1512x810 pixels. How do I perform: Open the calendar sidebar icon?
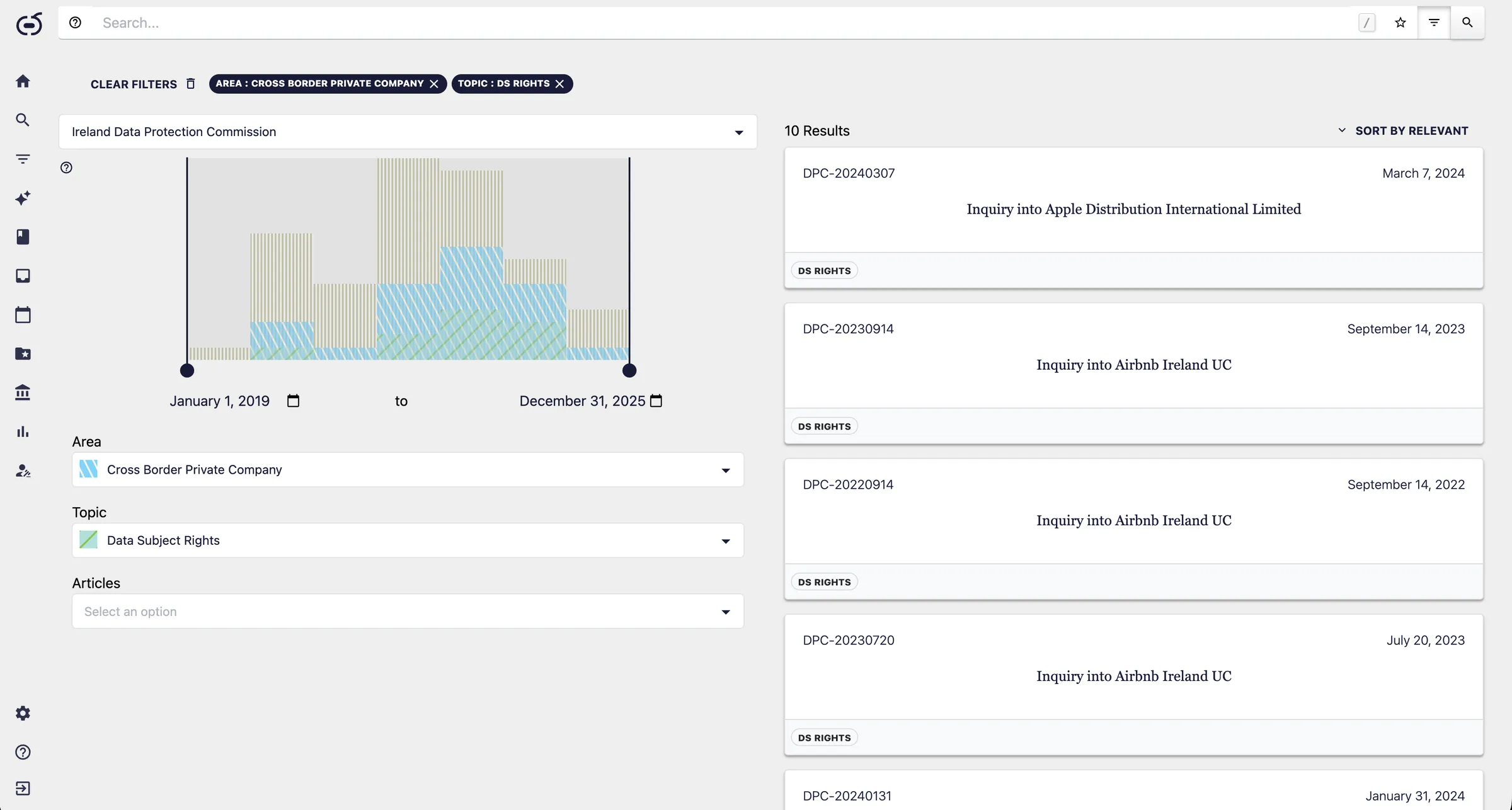tap(23, 314)
